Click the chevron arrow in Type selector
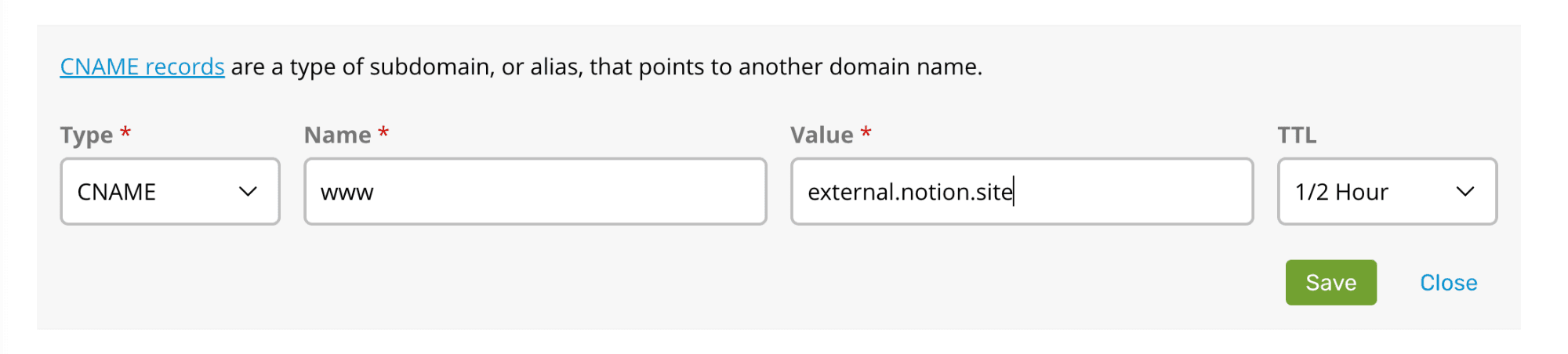Viewport: 1568px width, 354px height. 248,192
